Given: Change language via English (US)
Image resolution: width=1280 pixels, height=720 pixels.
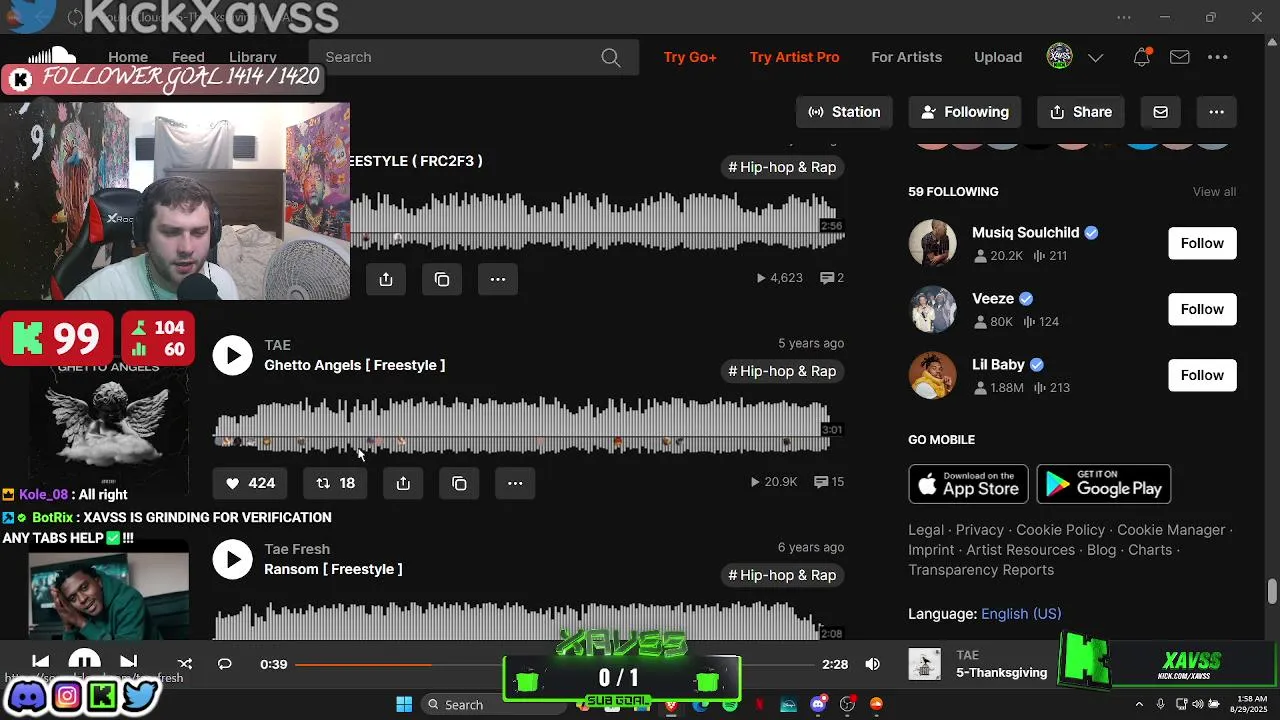Looking at the screenshot, I should (1021, 614).
